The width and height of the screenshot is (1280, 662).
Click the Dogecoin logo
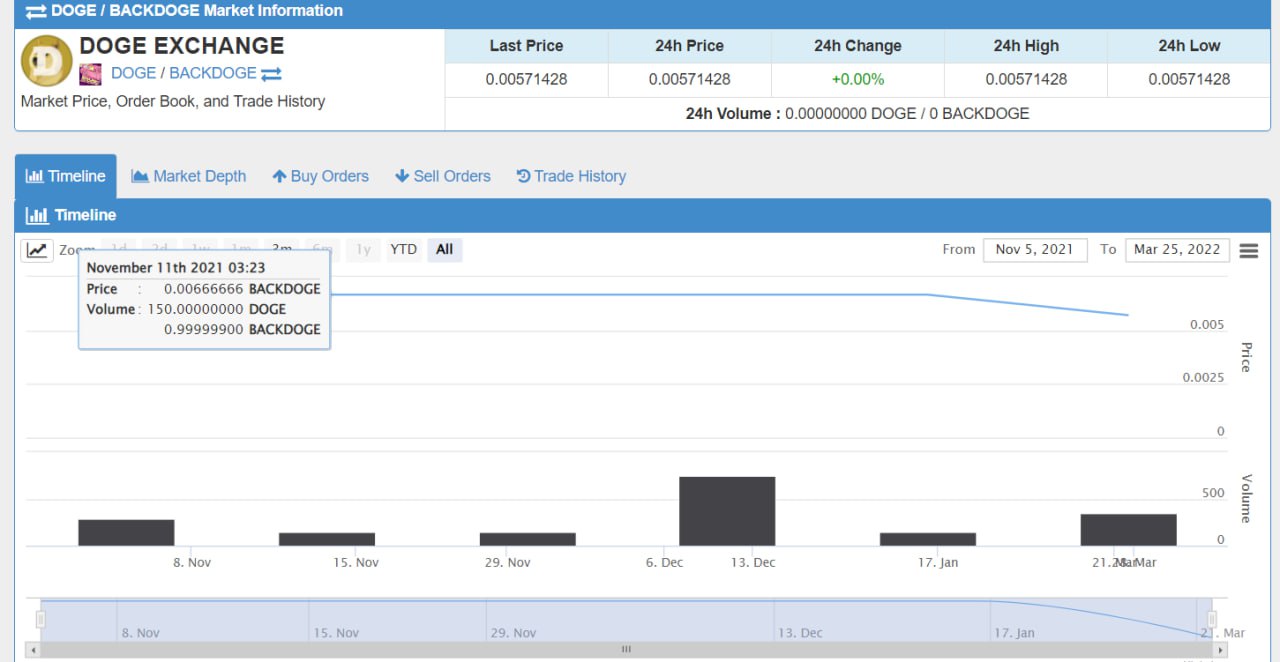(x=46, y=60)
